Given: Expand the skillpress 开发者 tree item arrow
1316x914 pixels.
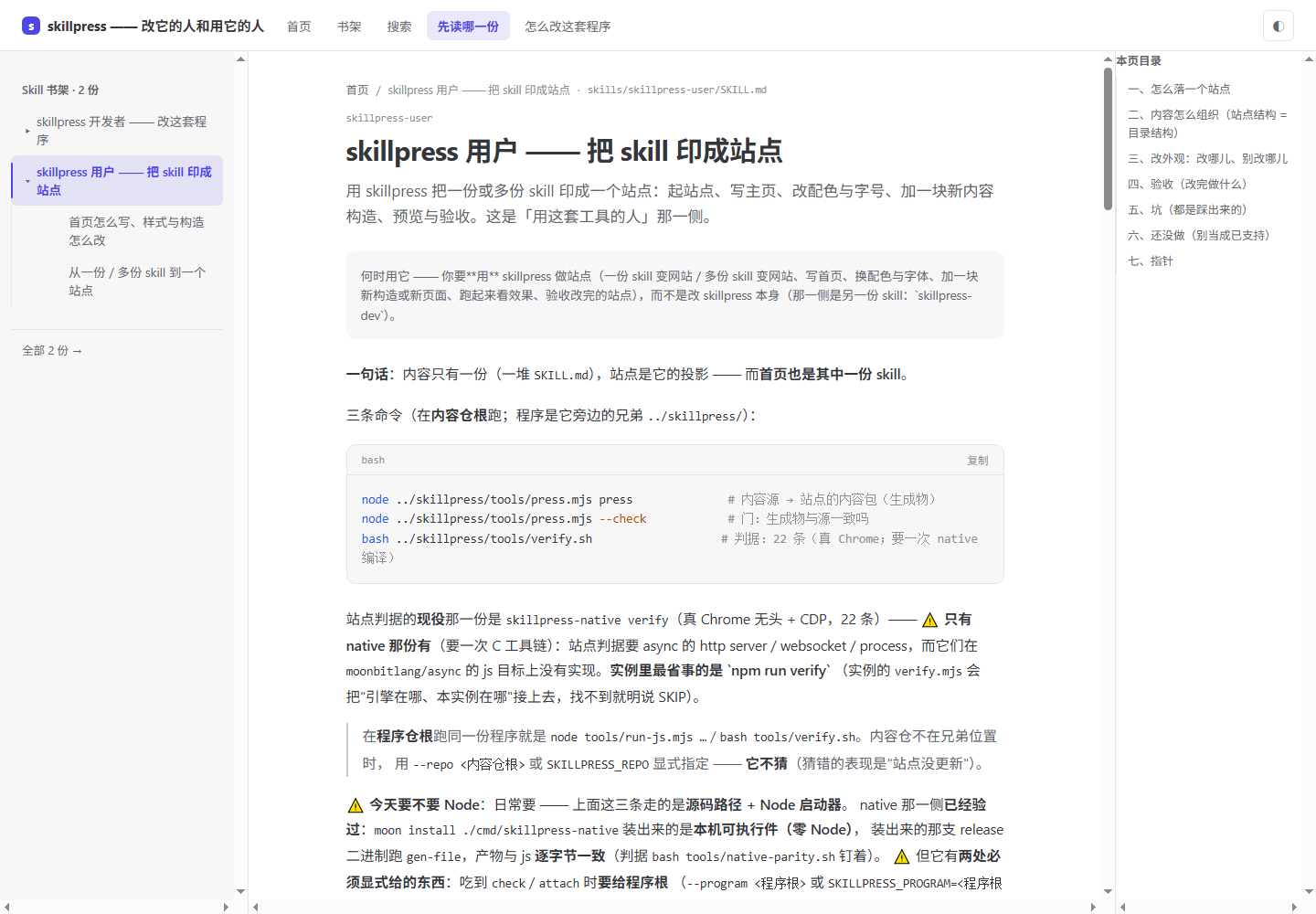Looking at the screenshot, I should click(x=27, y=131).
